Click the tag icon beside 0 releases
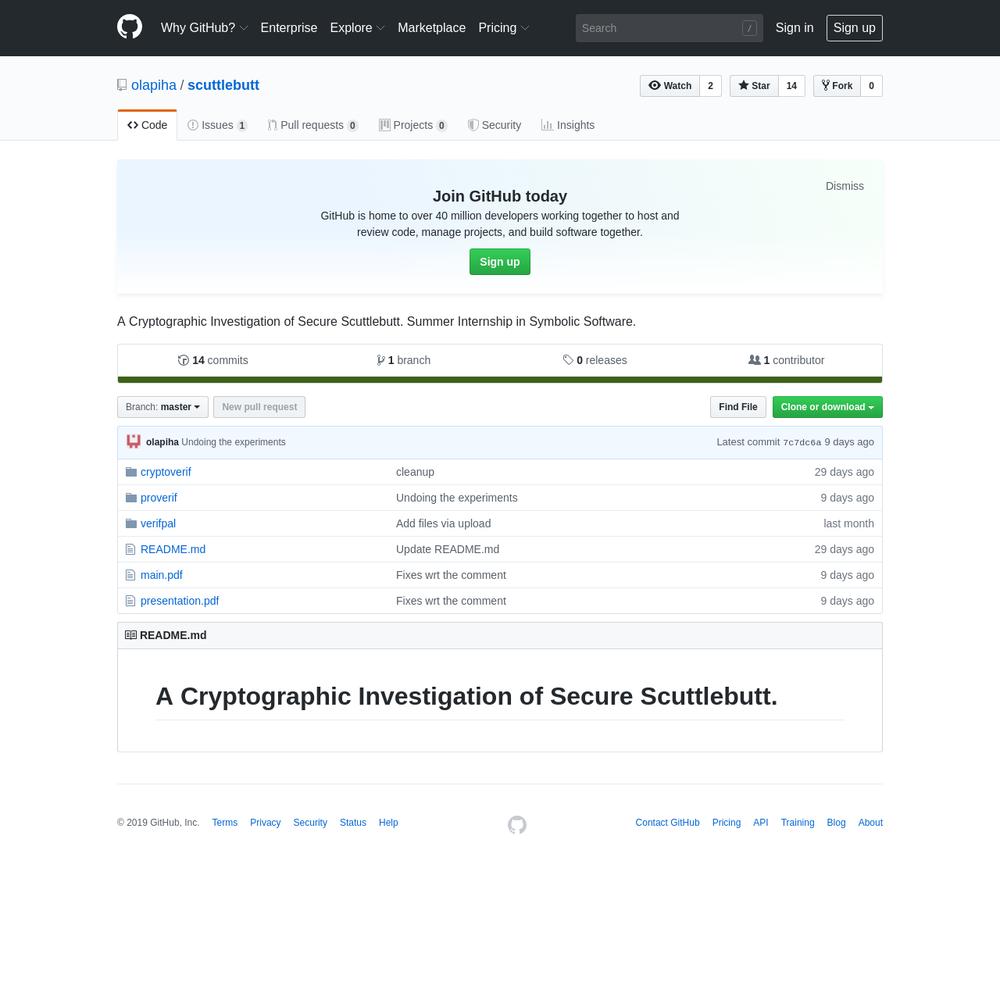The height and width of the screenshot is (1000, 1000). (568, 360)
